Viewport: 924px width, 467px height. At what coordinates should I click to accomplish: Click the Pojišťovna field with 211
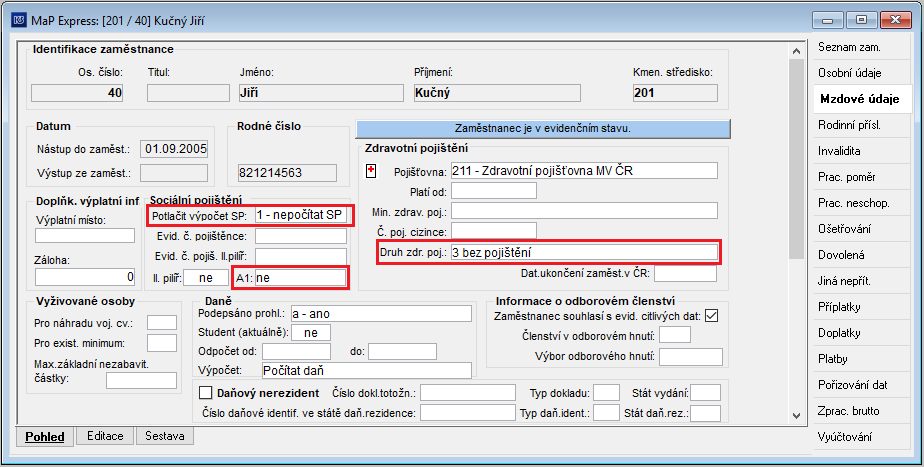point(584,171)
